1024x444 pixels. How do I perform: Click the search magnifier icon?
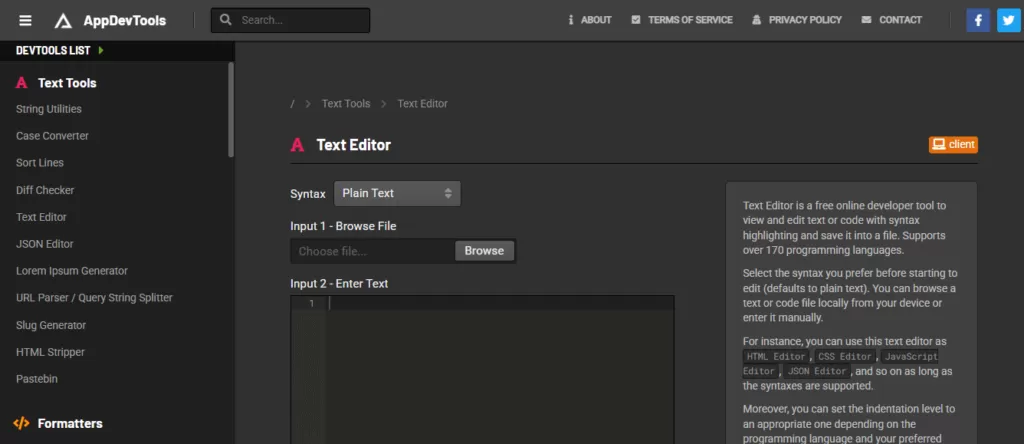(226, 20)
